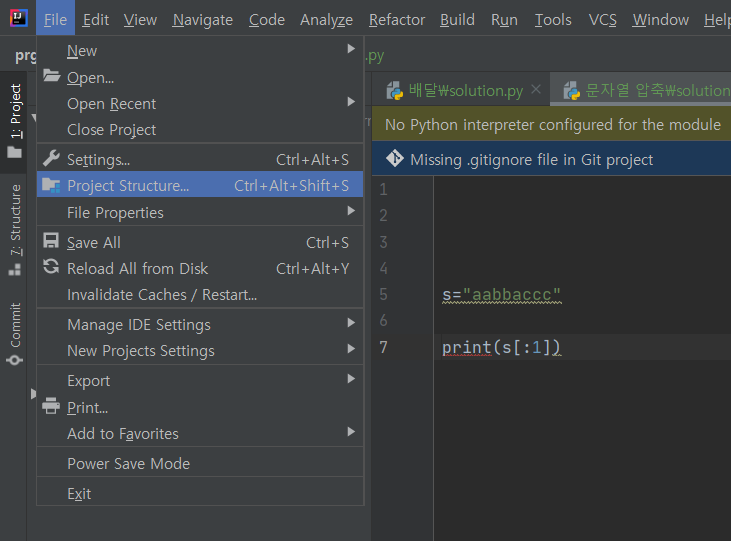Switch to the 문자열 압축 solution tab
The image size is (731, 541).
(641, 90)
